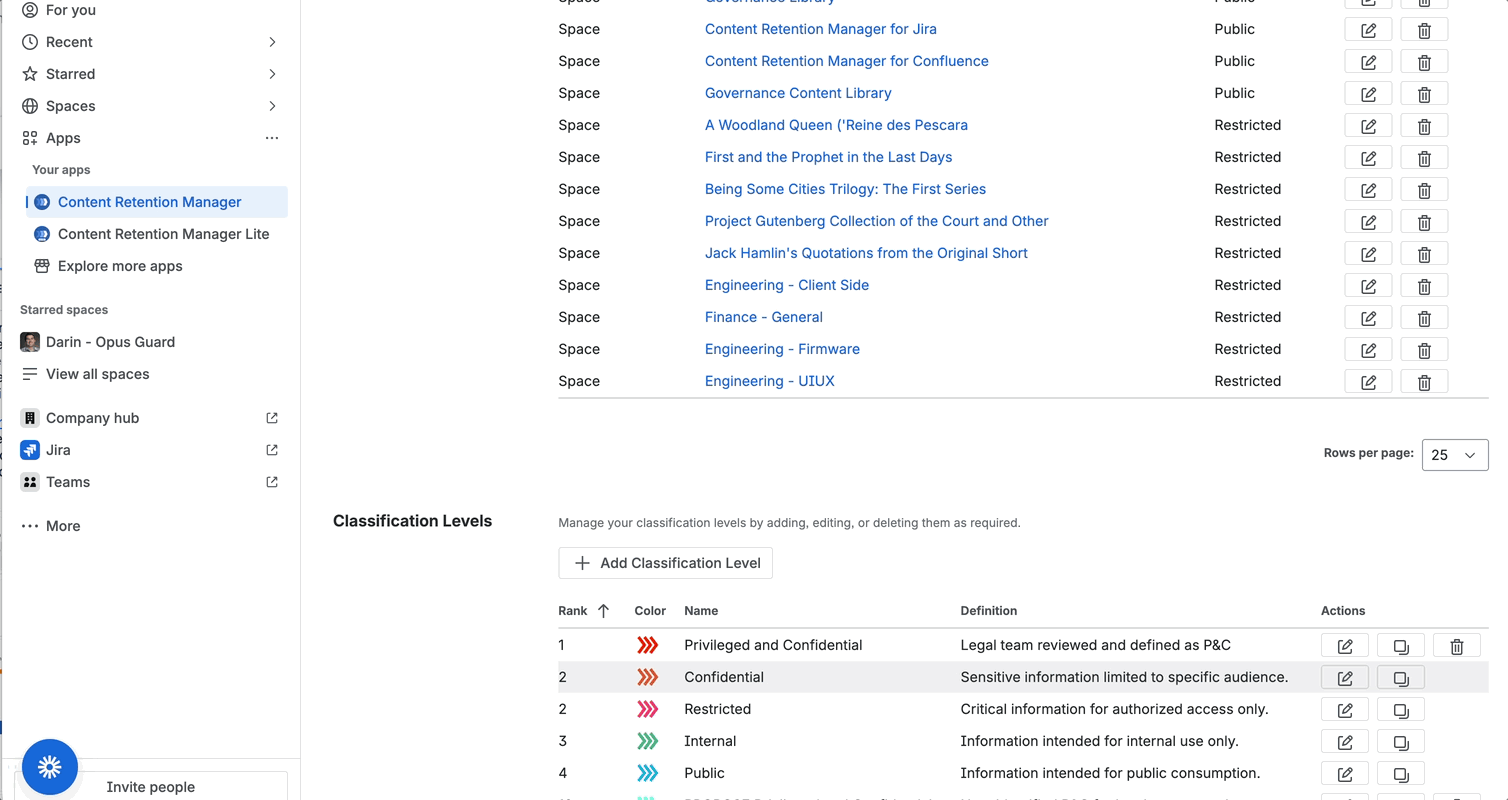Open the First and the Prophet space link

828,157
